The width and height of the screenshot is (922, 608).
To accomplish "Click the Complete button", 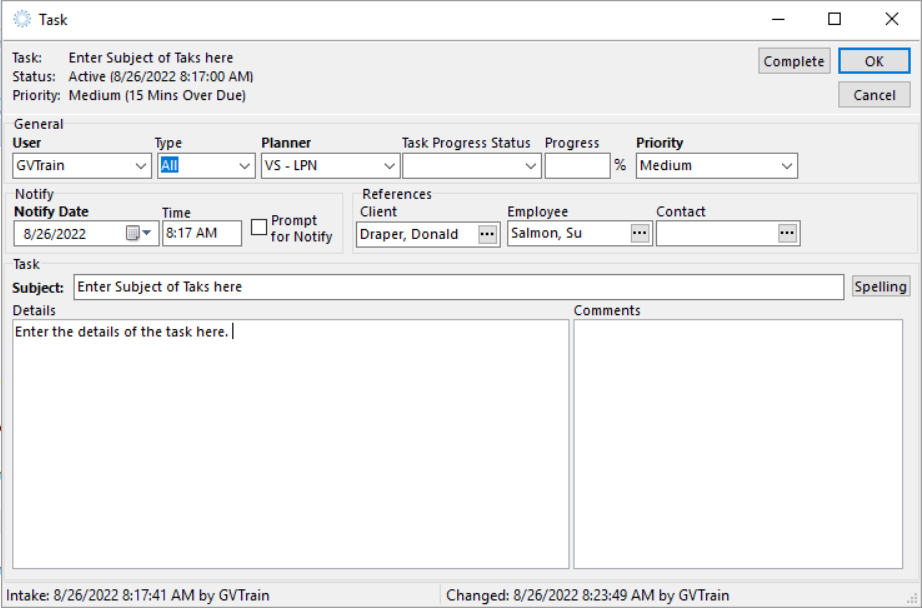I will coord(794,61).
